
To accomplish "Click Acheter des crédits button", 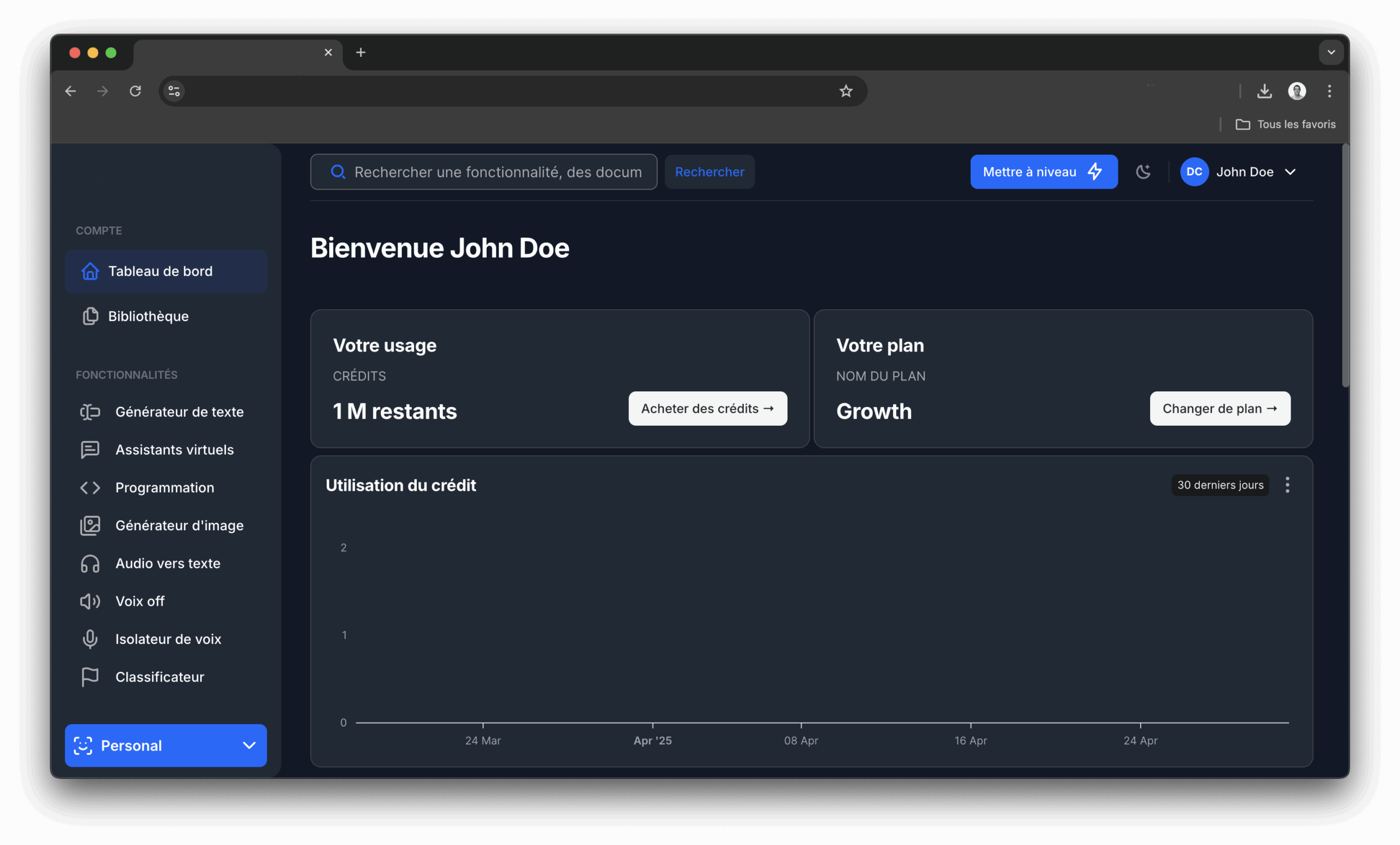I will [x=708, y=408].
